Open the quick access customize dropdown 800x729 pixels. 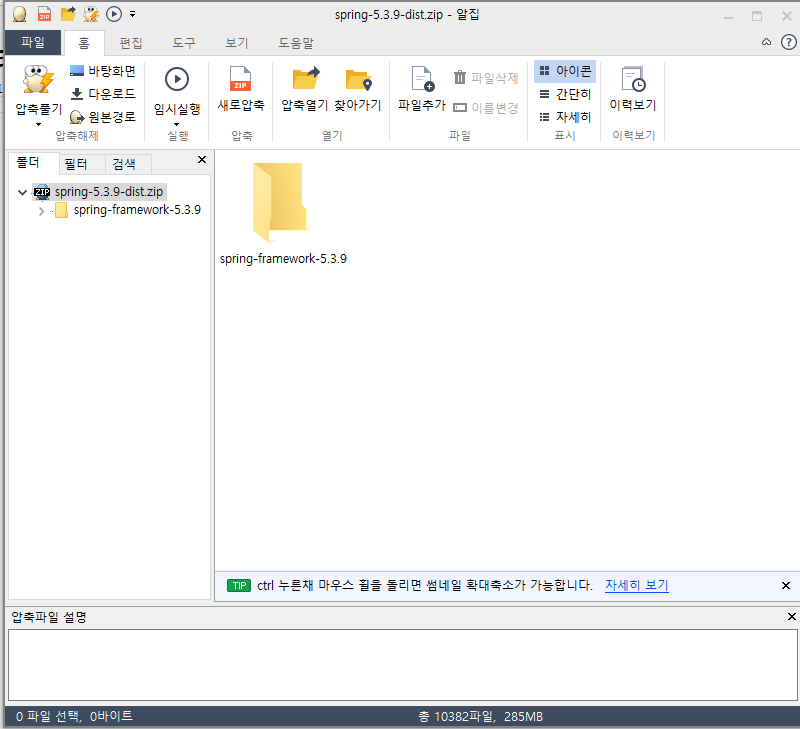tap(133, 14)
